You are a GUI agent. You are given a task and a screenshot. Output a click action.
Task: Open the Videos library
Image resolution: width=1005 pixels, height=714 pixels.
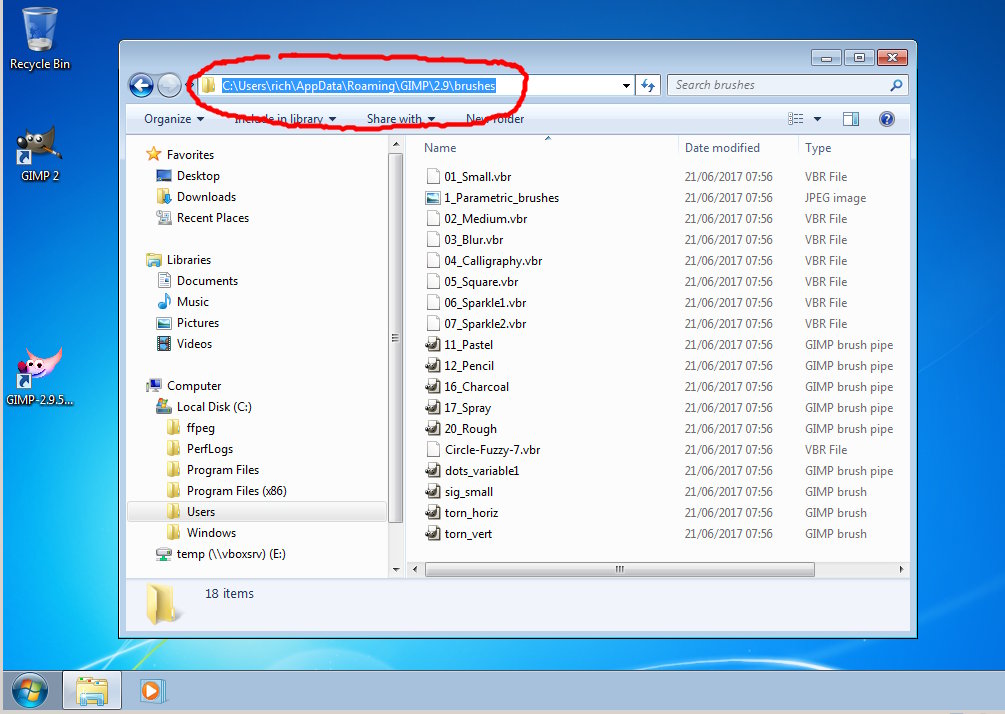[194, 344]
